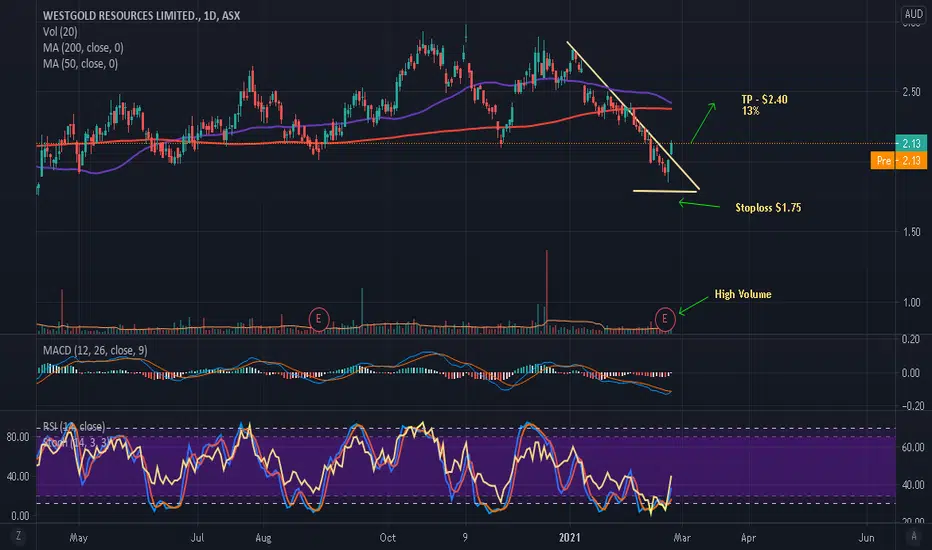
Task: Click the 2.50 price axis label
Action: tap(911, 92)
